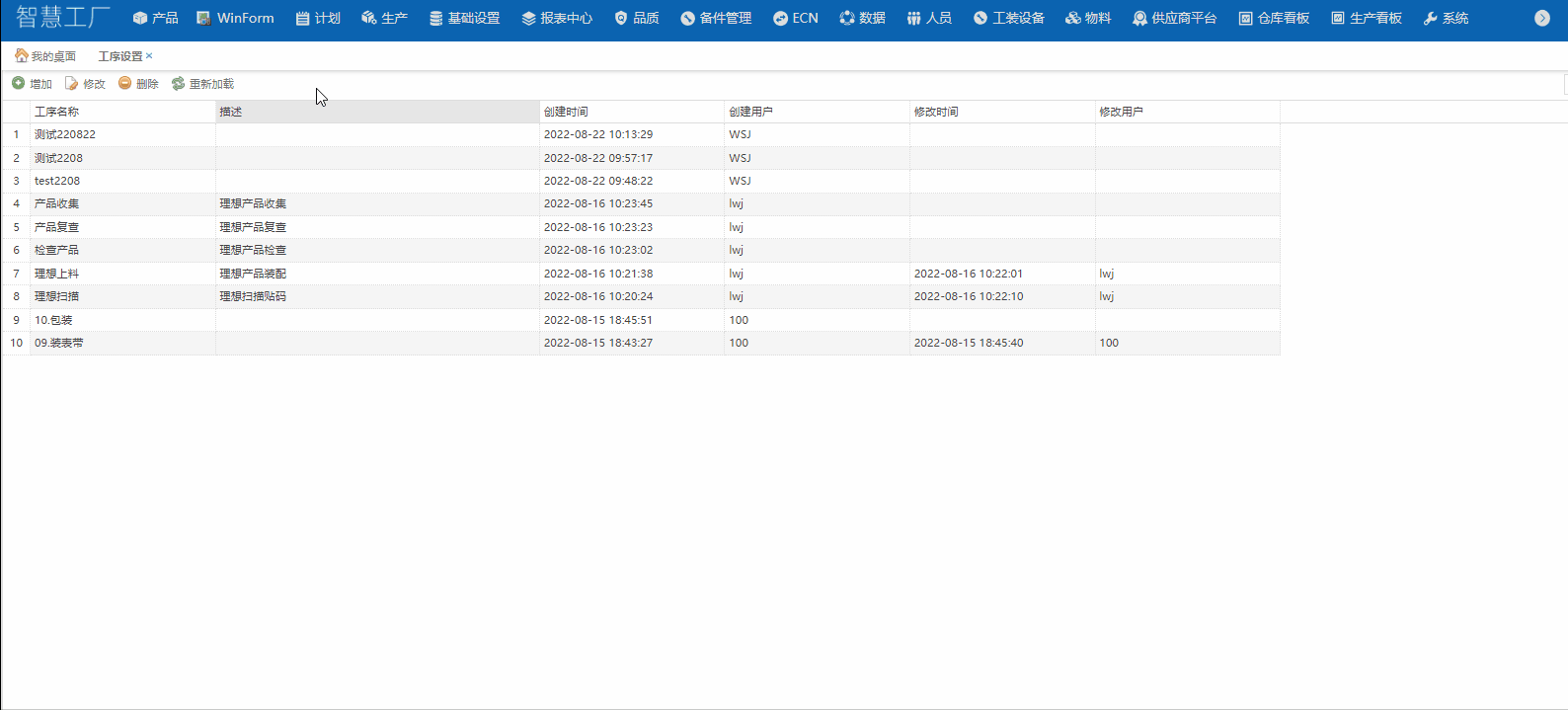Click the Edit (修改) pencil icon
The width and height of the screenshot is (1568, 710).
(71, 83)
